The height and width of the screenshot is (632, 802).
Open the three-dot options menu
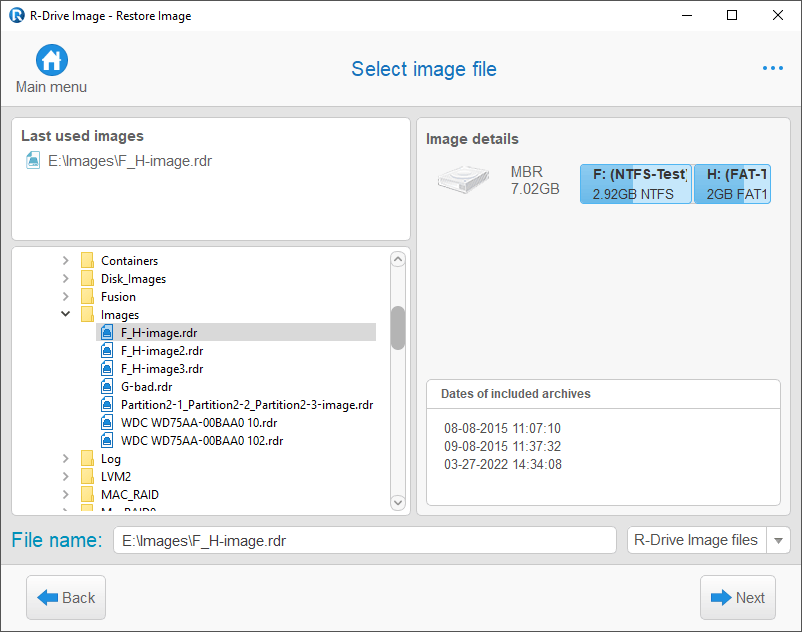(772, 68)
